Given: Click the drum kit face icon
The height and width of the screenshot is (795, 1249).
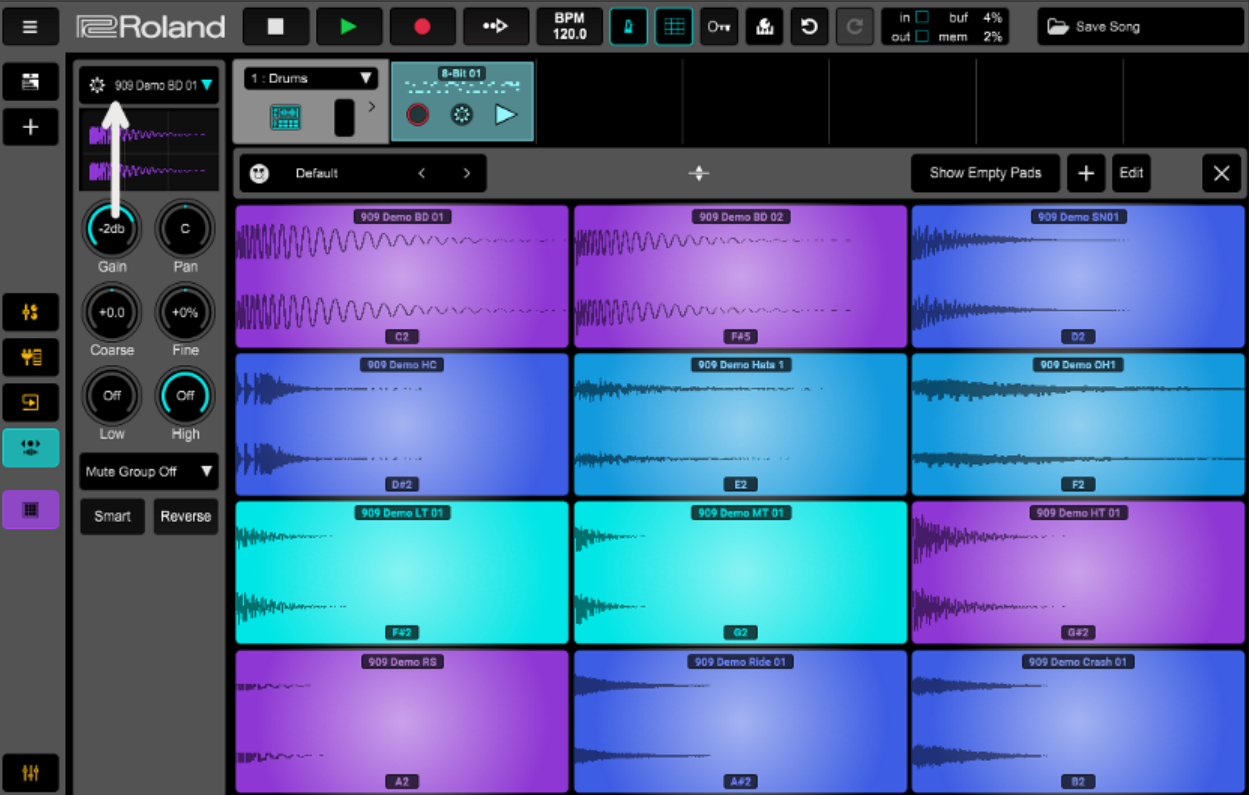Looking at the screenshot, I should (x=260, y=173).
